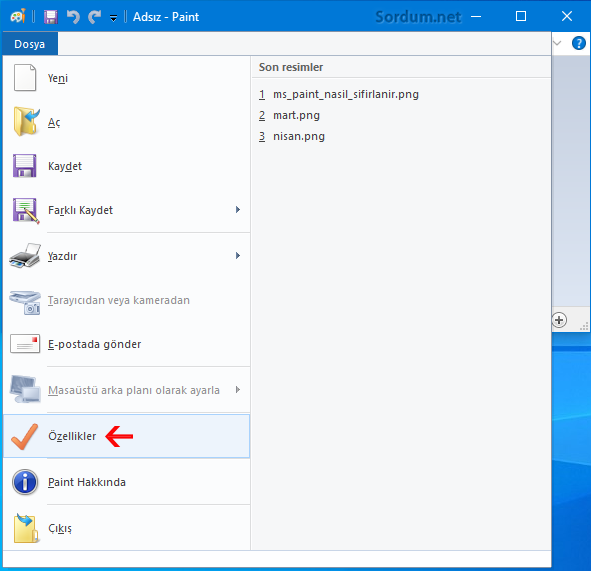
Task: Click the folder icon for Aç
Action: point(26,121)
